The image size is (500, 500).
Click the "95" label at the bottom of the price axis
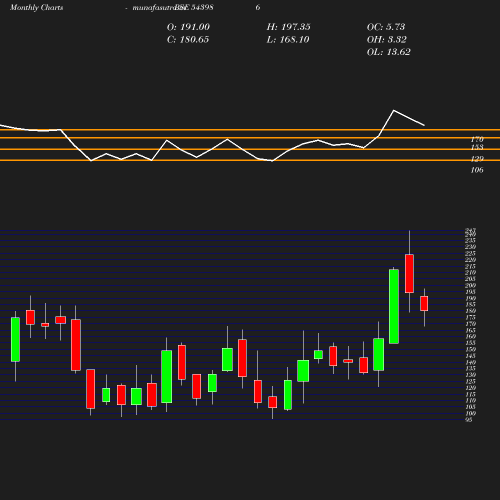click(469, 420)
